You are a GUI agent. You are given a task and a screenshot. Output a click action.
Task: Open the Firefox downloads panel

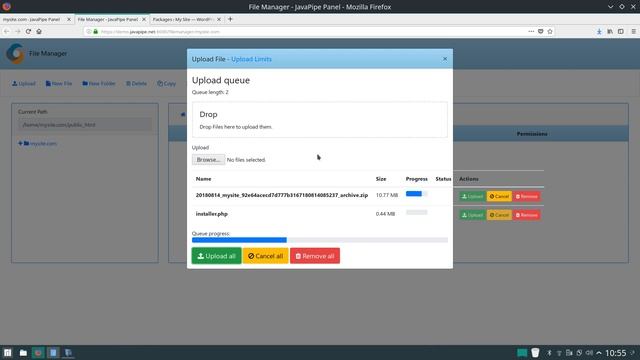point(599,31)
